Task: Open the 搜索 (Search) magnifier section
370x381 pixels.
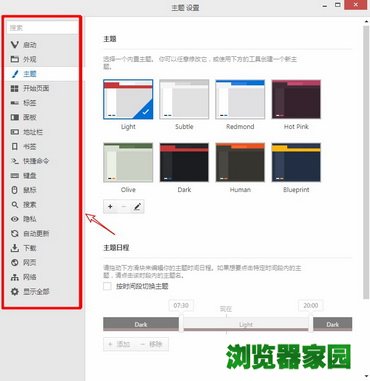Action: [x=42, y=204]
